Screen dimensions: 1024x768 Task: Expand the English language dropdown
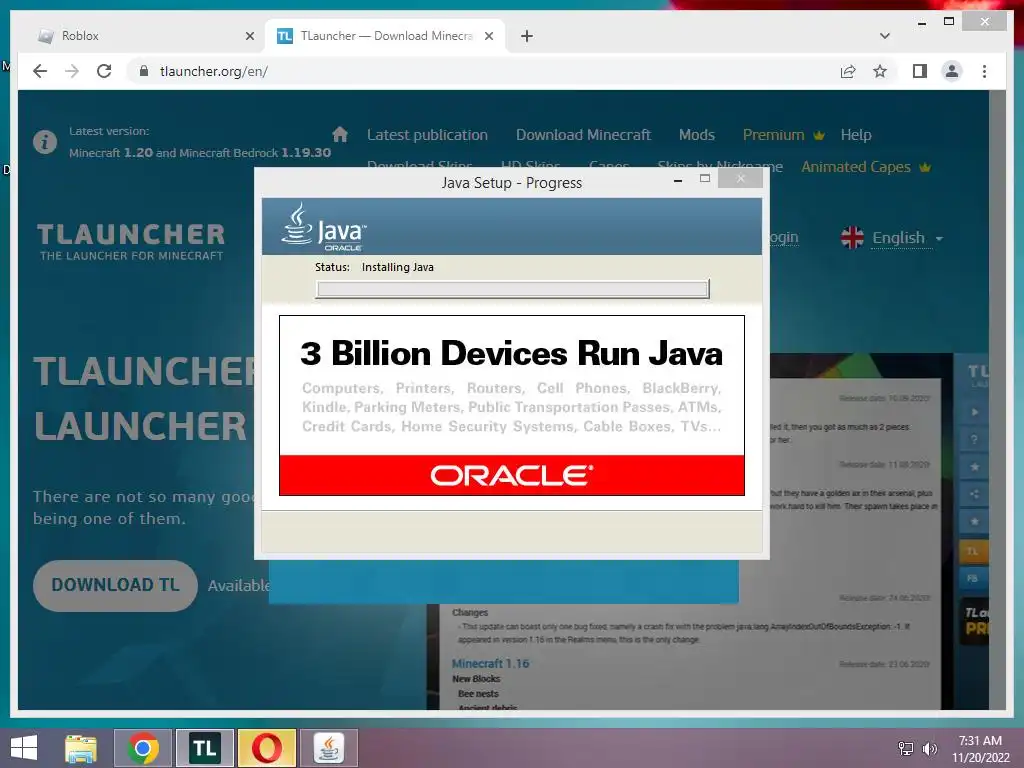click(908, 238)
